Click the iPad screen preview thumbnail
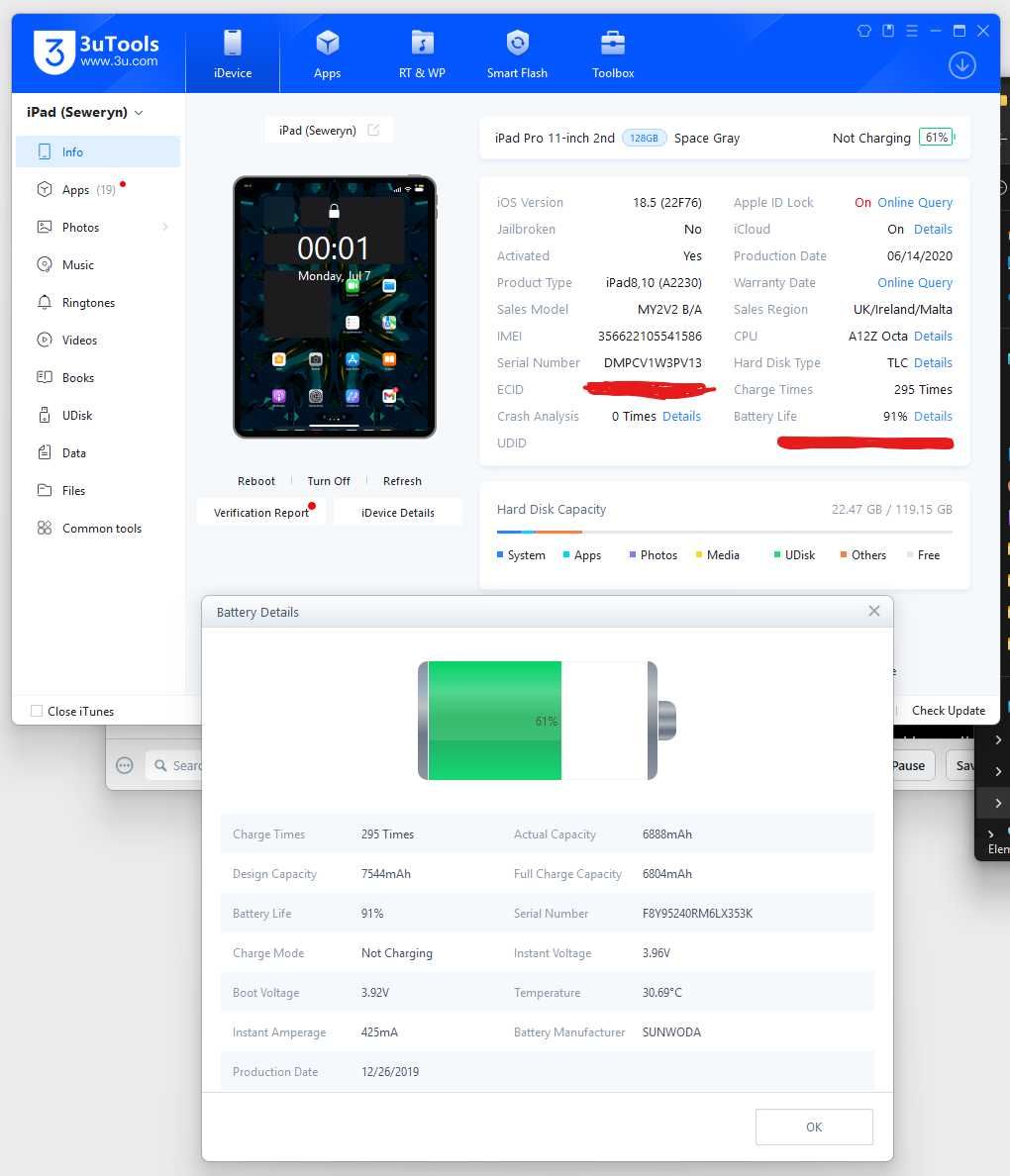Viewport: 1010px width, 1176px height. point(334,307)
